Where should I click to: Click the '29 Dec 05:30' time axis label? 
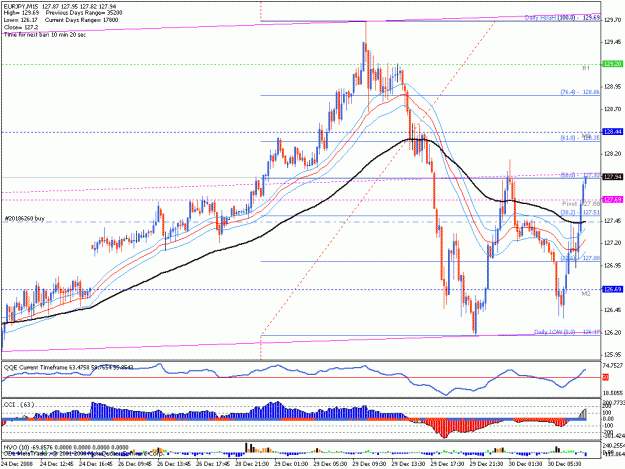tap(330, 464)
